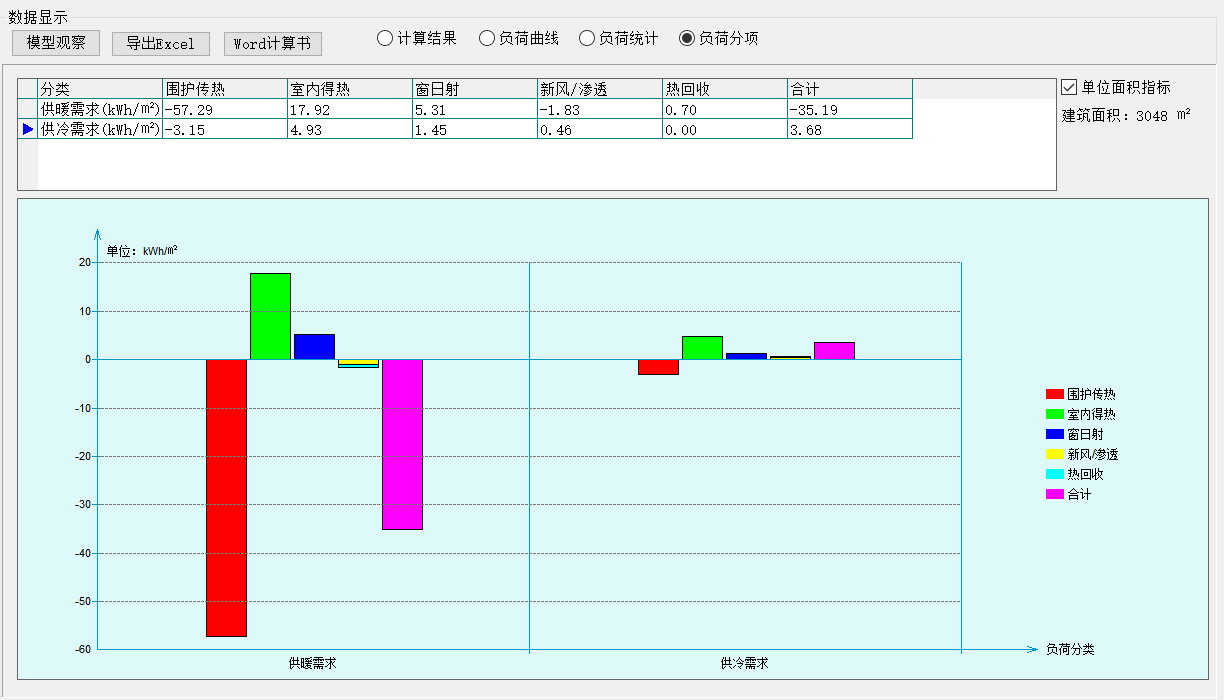
Task: Click the blue 窗日射 legend swatch
Action: coord(1054,434)
